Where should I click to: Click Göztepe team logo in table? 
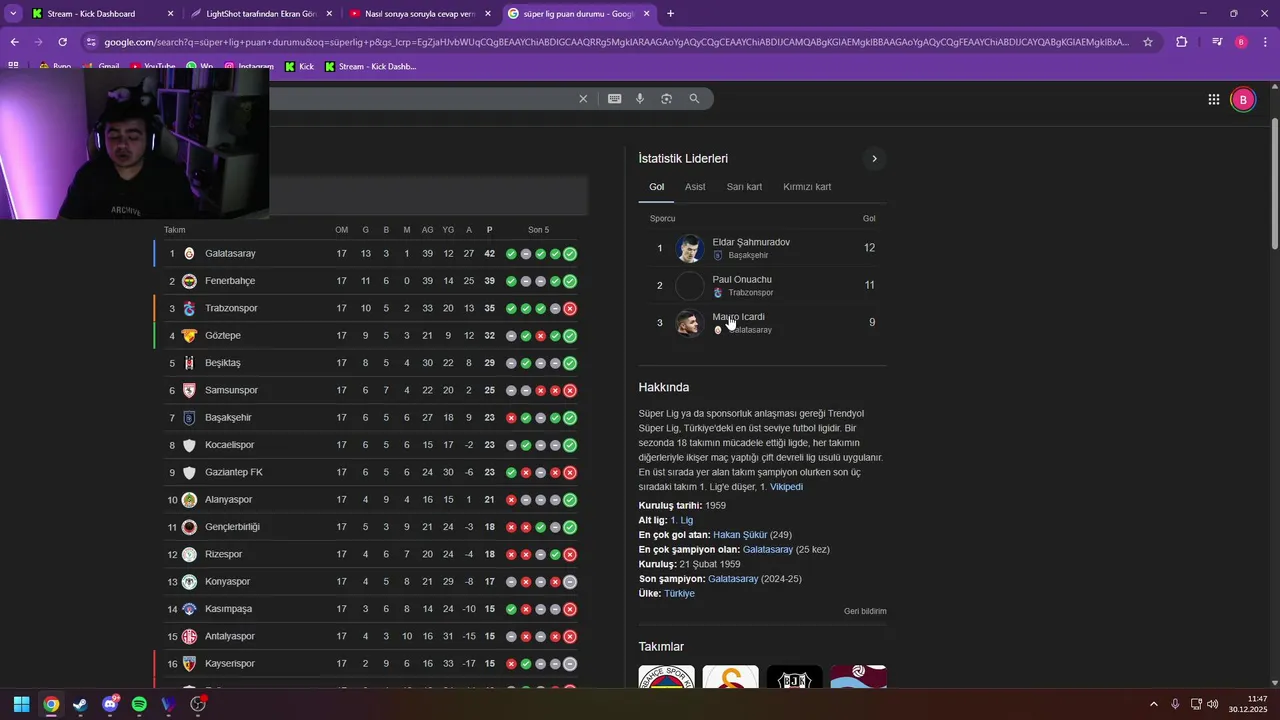[x=189, y=336]
